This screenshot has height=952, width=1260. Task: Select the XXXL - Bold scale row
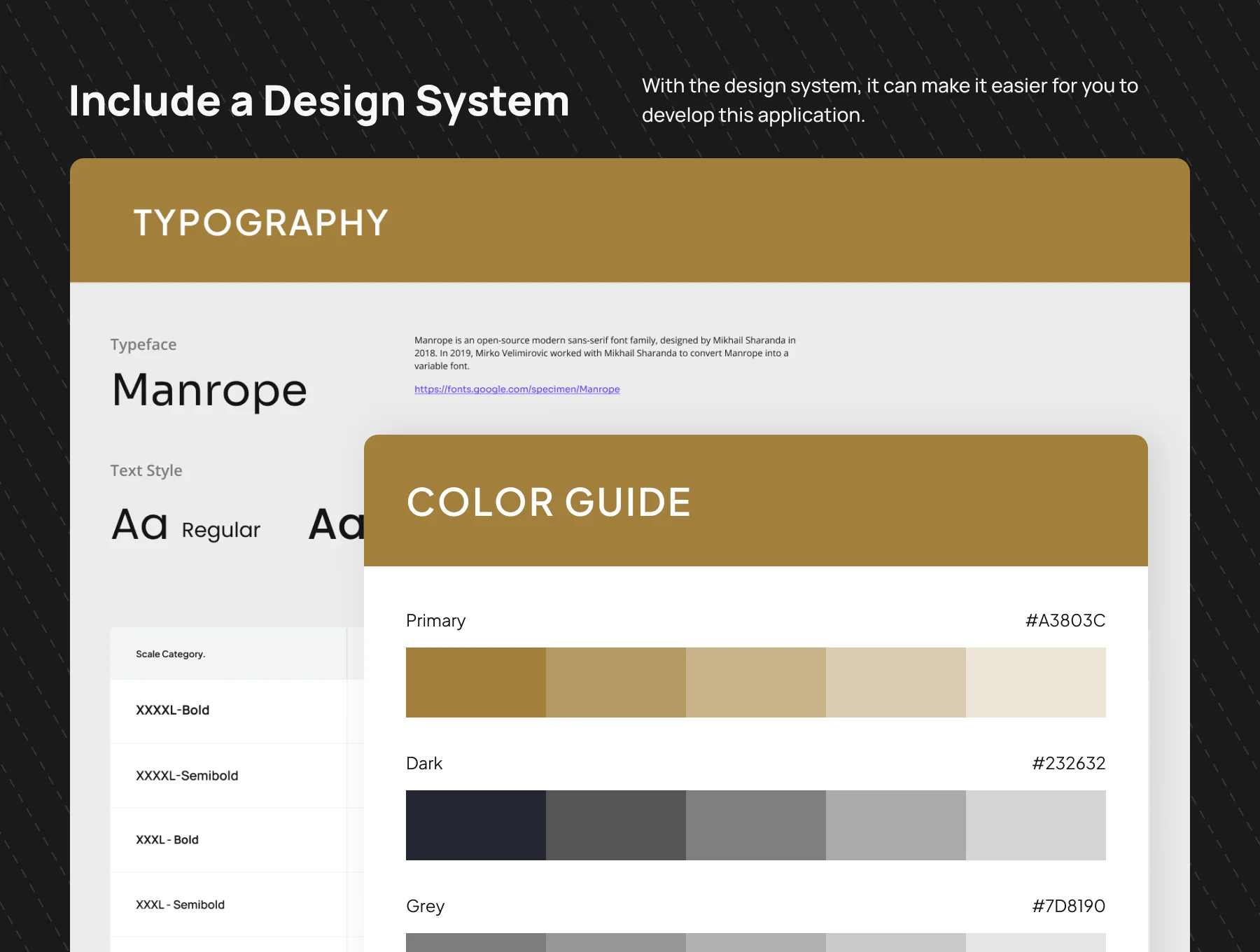(x=237, y=840)
